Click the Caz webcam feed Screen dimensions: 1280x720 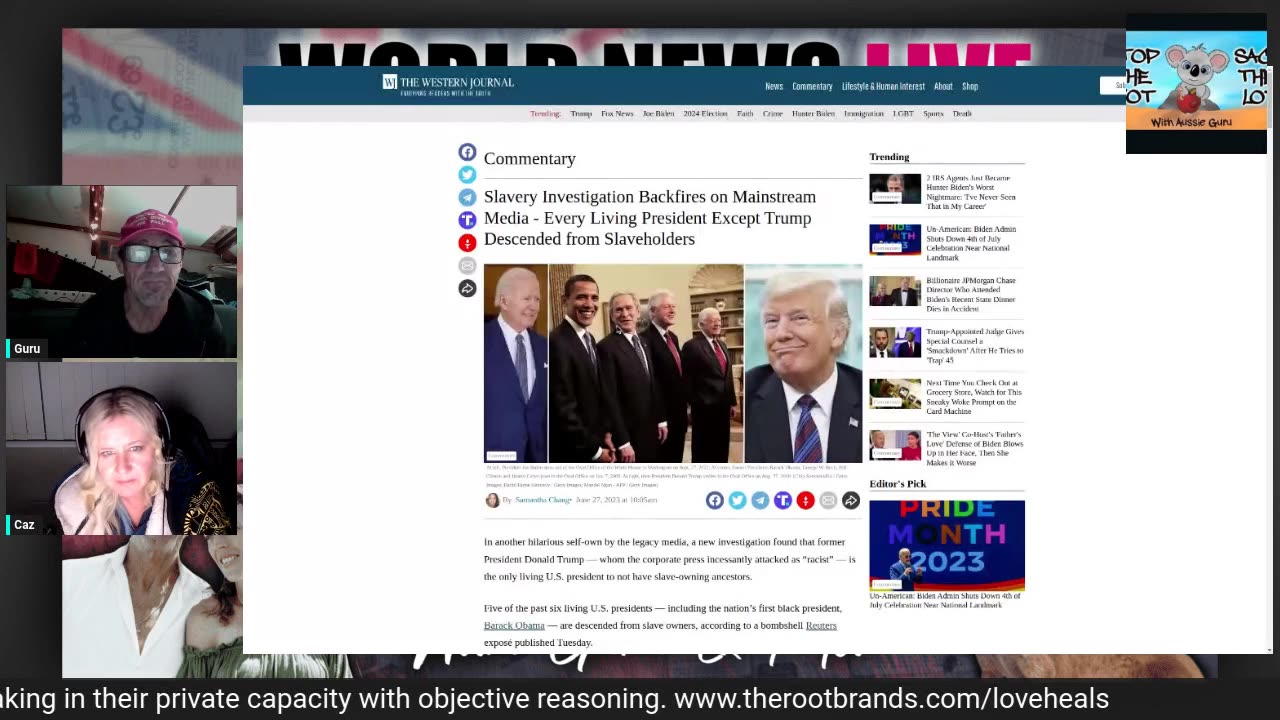pyautogui.click(x=122, y=449)
